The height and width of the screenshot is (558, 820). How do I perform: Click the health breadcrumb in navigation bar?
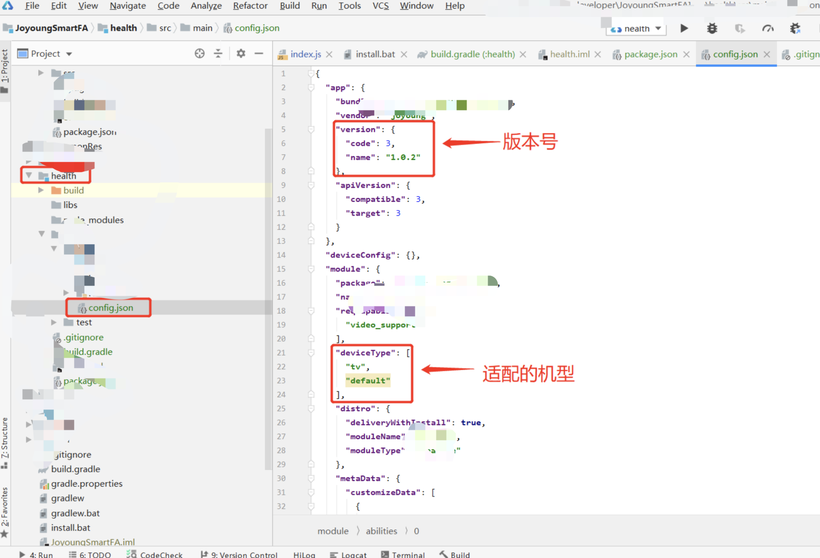point(123,28)
